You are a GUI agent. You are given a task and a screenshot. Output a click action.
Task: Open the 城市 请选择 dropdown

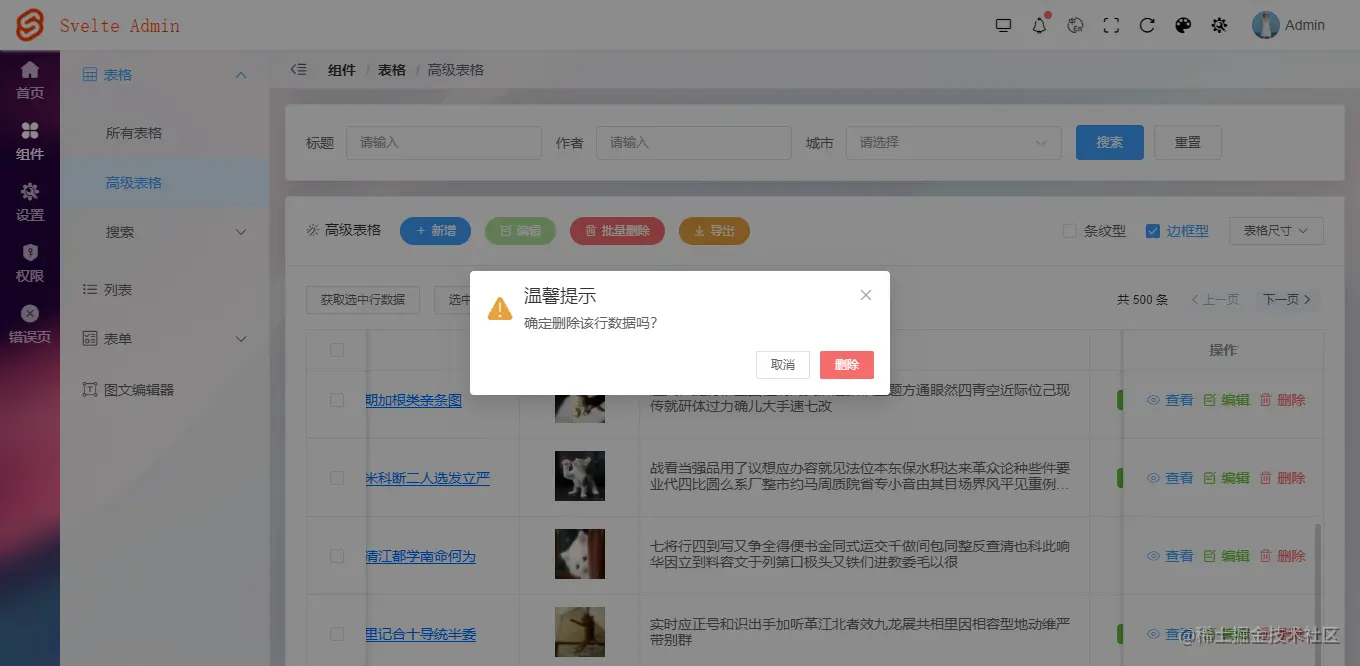pos(954,143)
